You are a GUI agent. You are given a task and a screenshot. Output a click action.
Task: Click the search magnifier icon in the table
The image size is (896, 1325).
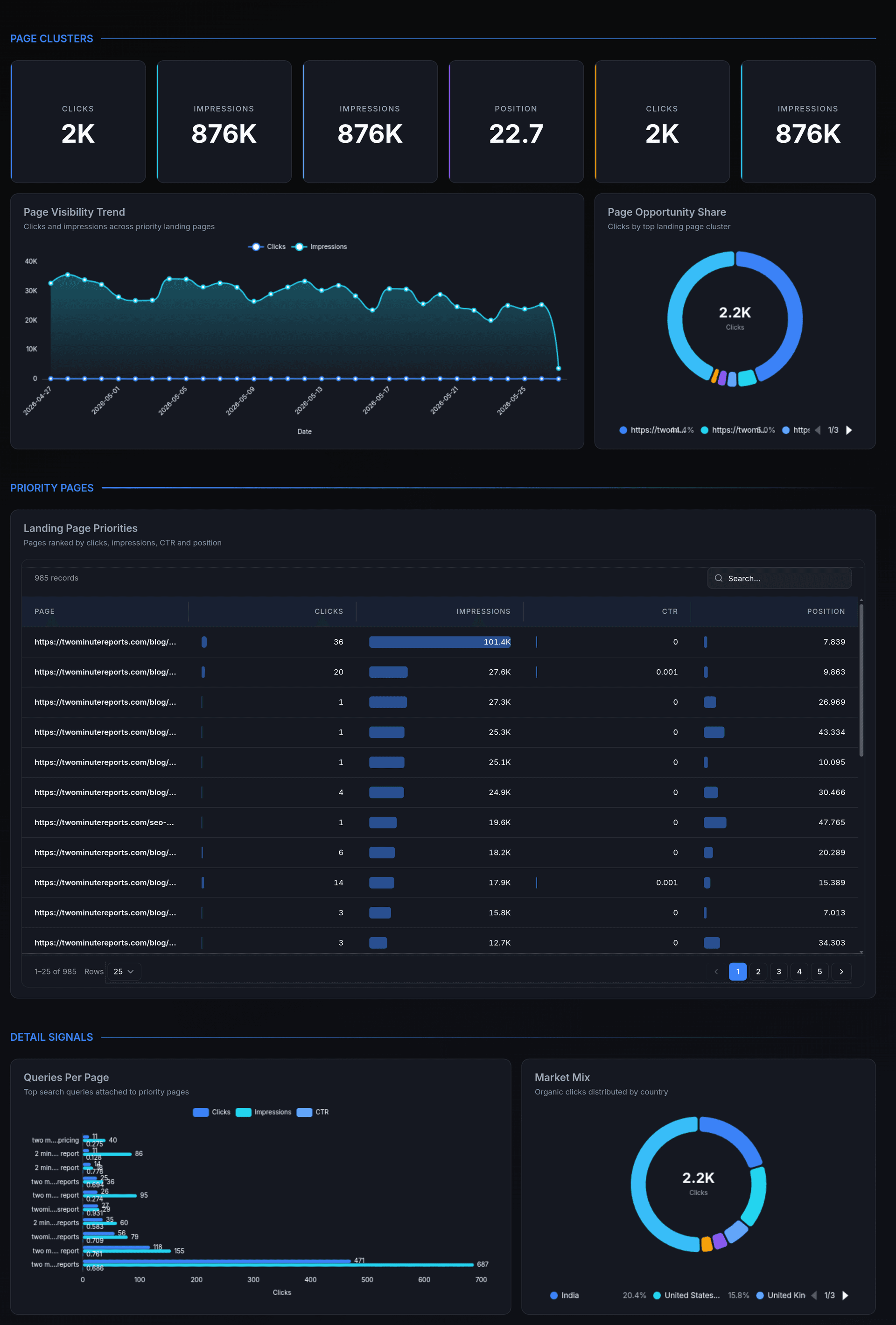(718, 578)
